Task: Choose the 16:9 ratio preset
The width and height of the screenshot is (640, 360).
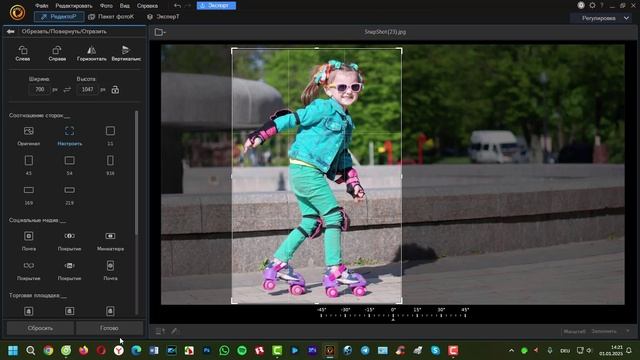Action: tap(29, 195)
